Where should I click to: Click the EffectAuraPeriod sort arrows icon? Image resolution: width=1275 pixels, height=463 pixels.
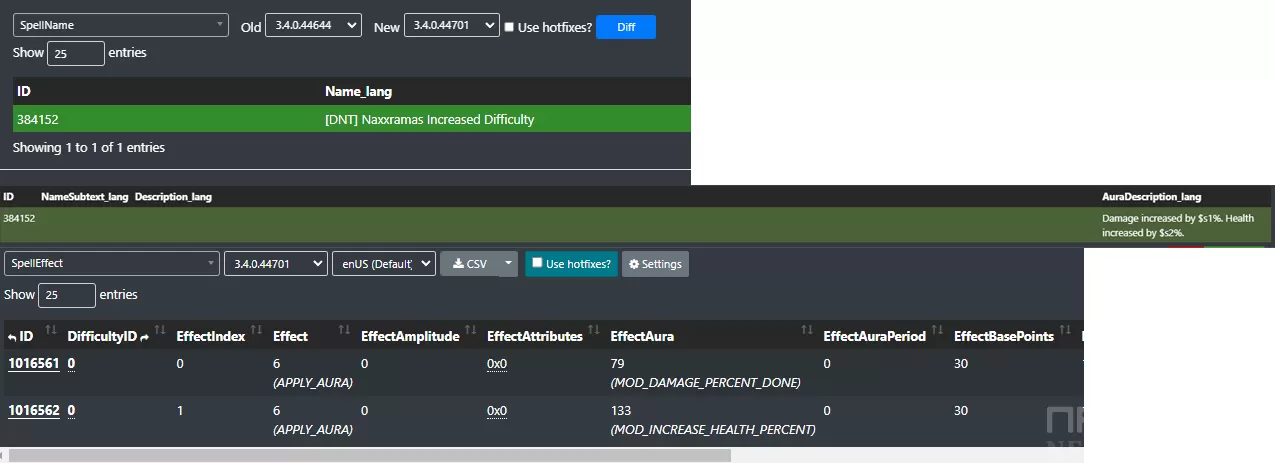point(936,331)
